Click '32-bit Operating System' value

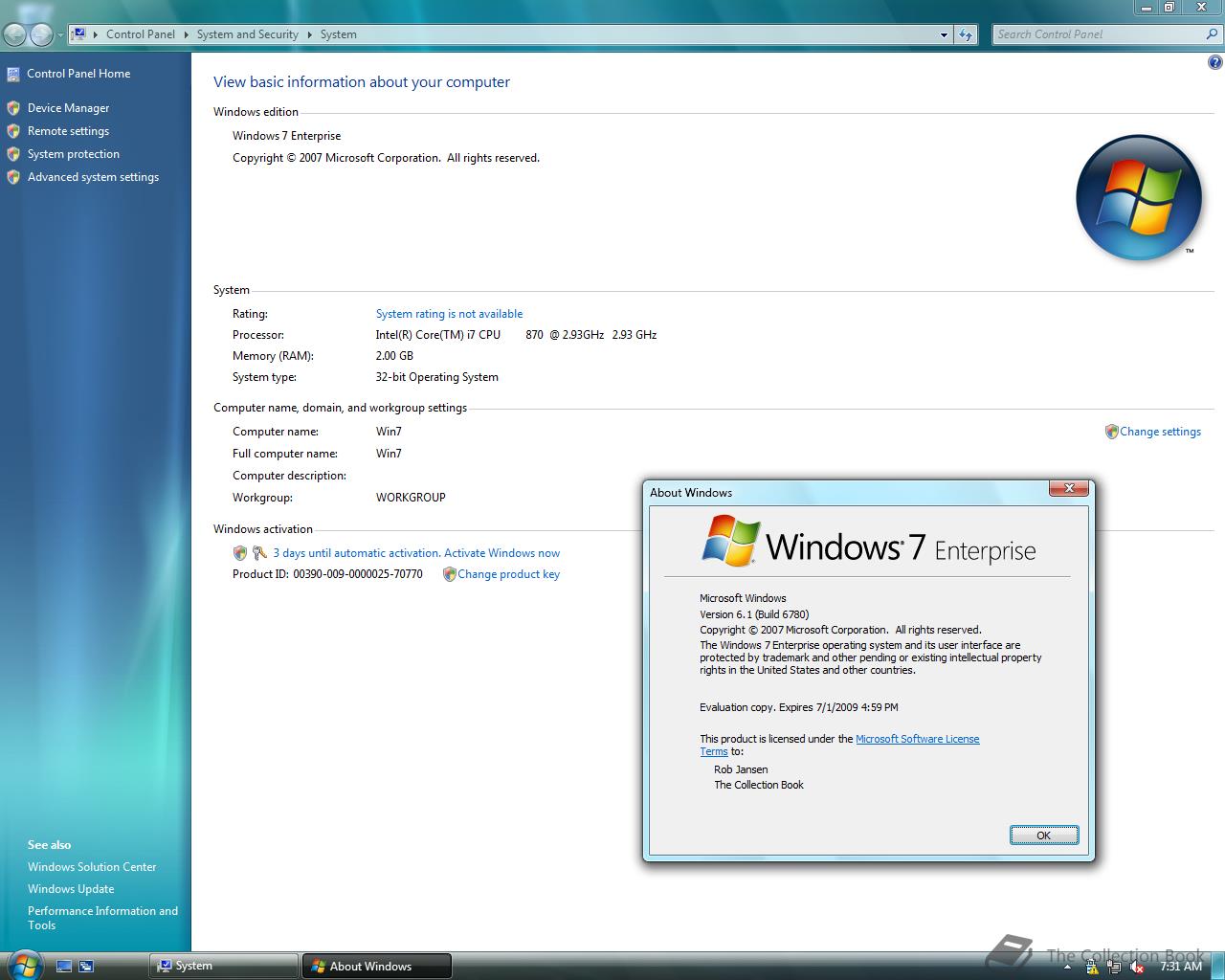pyautogui.click(x=436, y=377)
